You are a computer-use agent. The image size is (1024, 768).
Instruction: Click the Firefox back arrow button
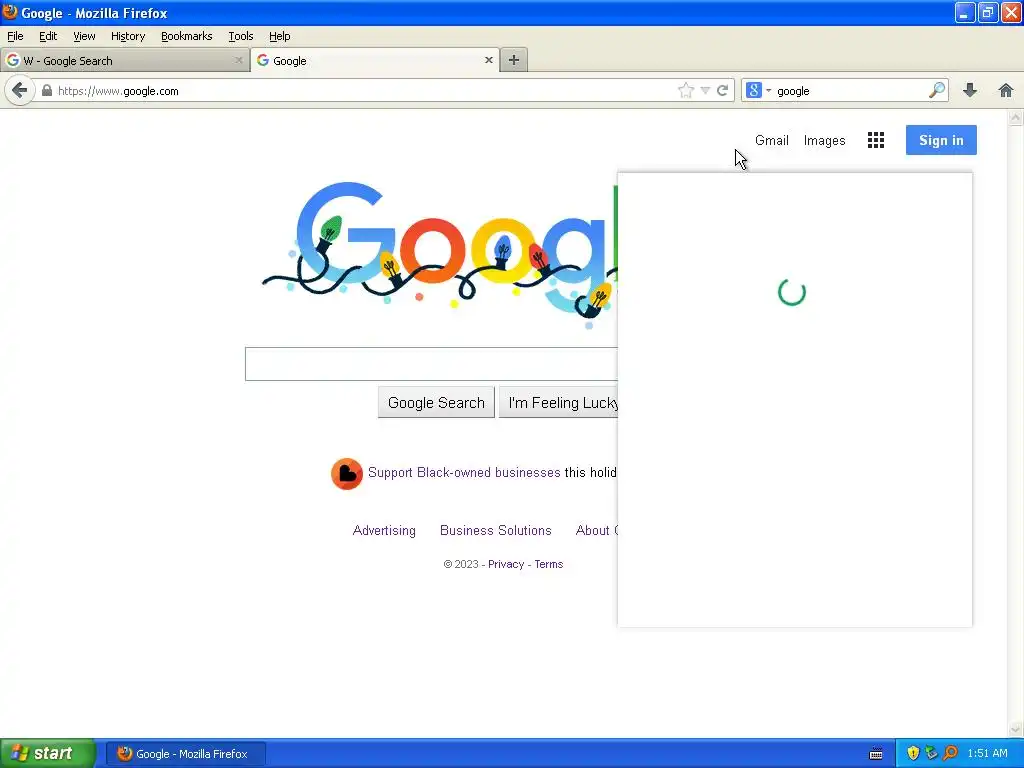coord(20,90)
